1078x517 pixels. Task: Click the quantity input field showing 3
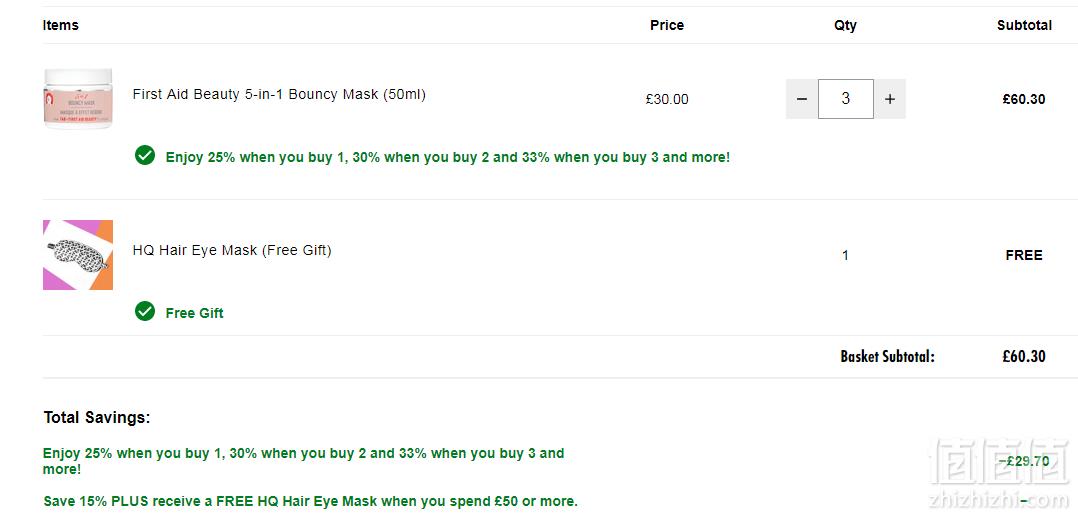[846, 99]
